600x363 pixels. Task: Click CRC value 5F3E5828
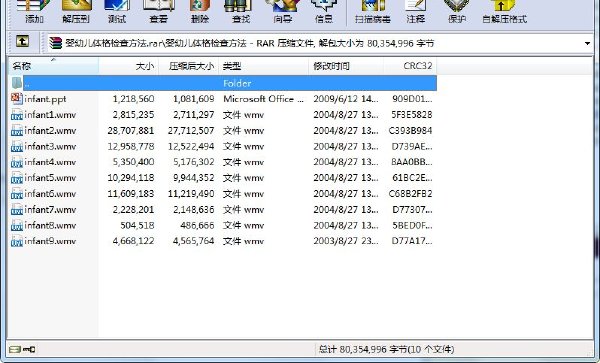pos(412,115)
